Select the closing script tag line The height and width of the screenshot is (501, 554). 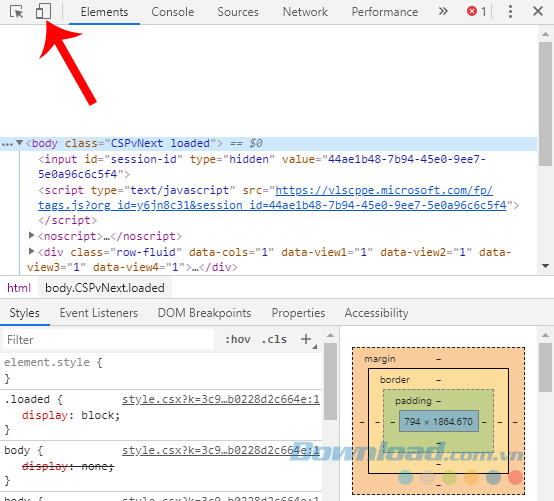[x=67, y=220]
